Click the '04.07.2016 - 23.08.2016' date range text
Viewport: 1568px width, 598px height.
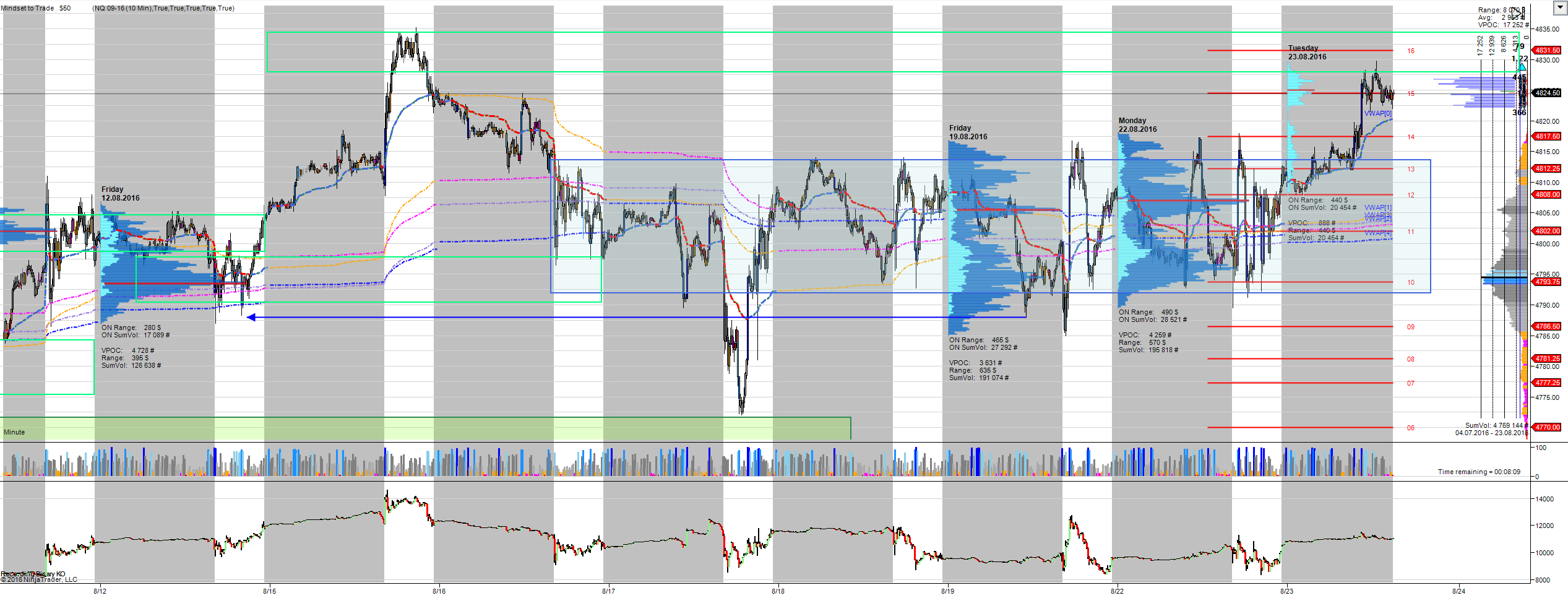[1491, 433]
